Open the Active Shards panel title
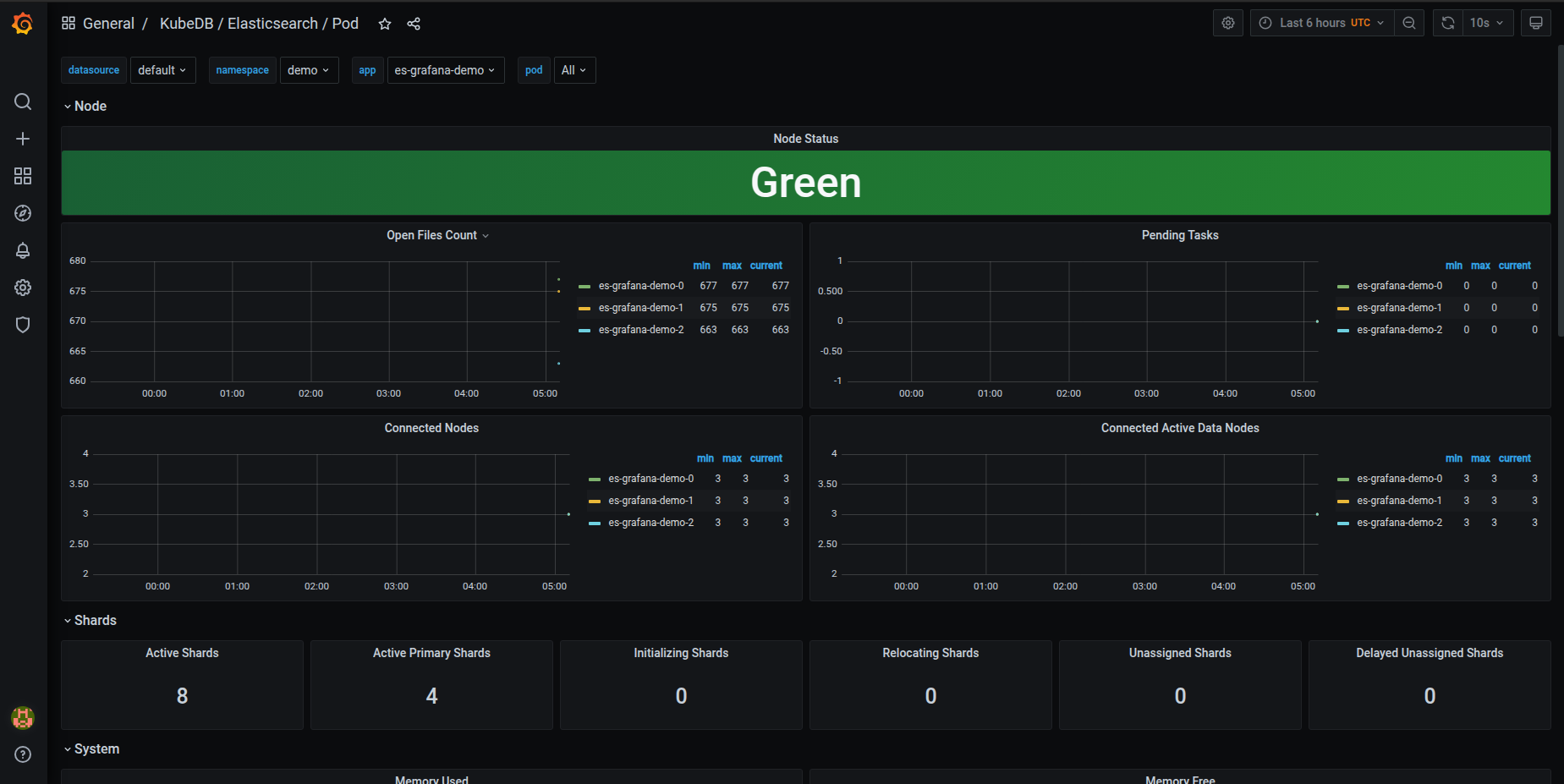The image size is (1564, 784). click(182, 653)
